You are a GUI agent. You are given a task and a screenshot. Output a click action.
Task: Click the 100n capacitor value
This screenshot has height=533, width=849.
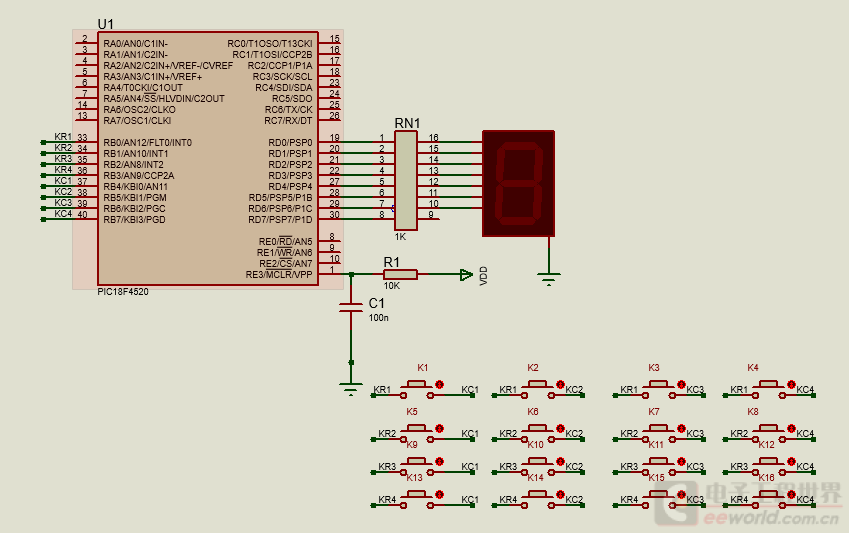[x=378, y=318]
